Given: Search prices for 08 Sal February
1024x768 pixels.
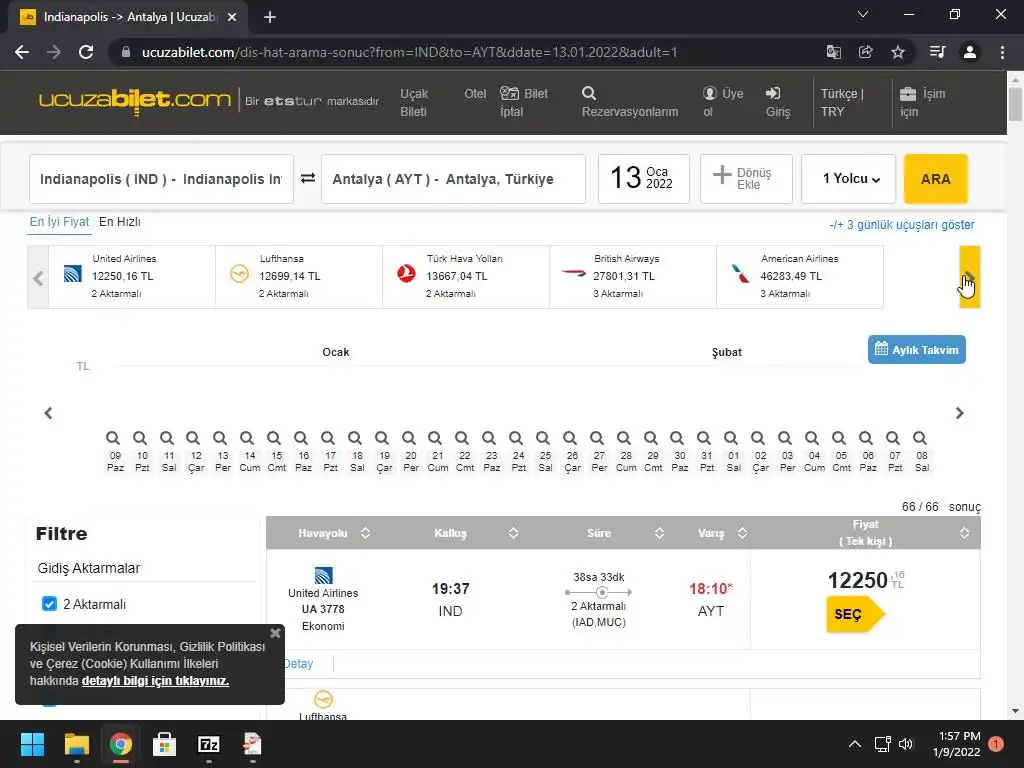Looking at the screenshot, I should click(920, 438).
